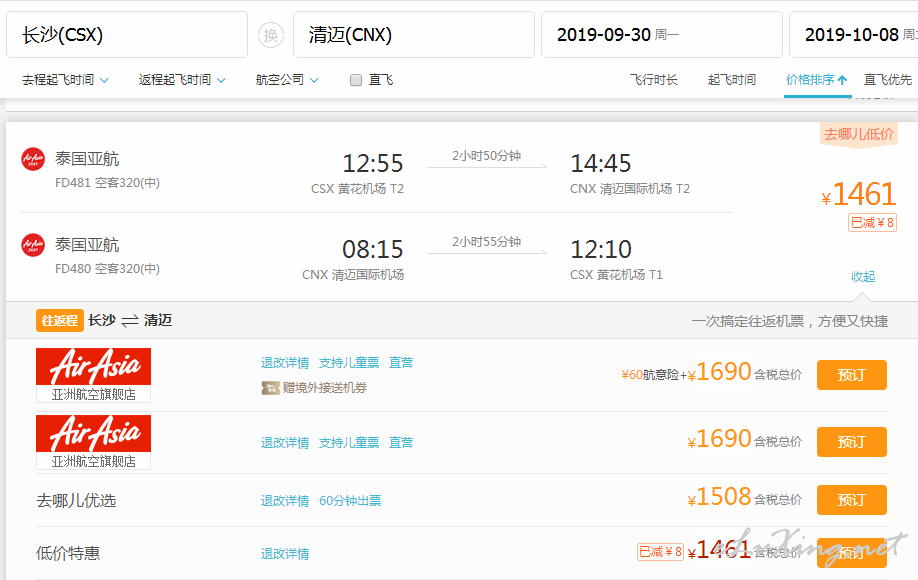Open return date 2019-10-08 field

click(x=854, y=35)
